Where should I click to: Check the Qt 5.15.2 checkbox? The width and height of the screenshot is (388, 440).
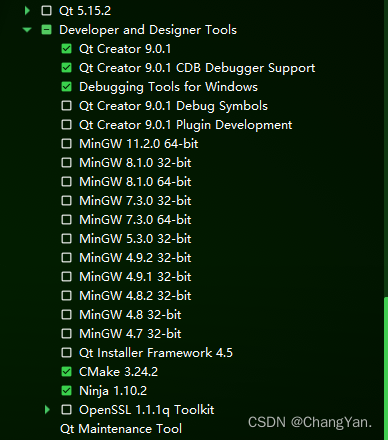(x=46, y=11)
